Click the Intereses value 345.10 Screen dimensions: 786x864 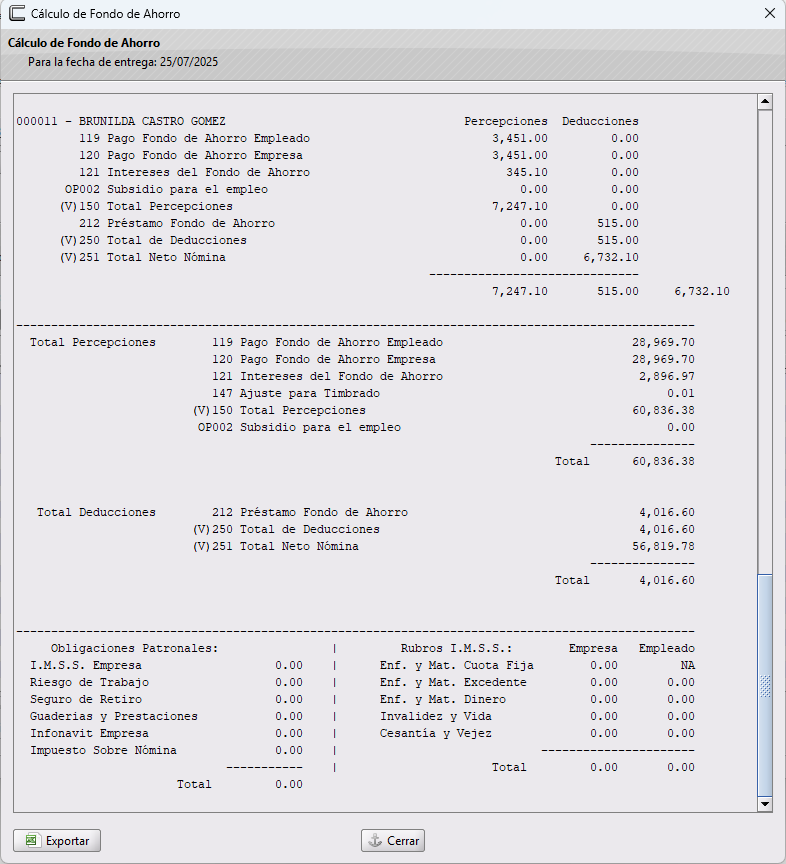(x=527, y=172)
